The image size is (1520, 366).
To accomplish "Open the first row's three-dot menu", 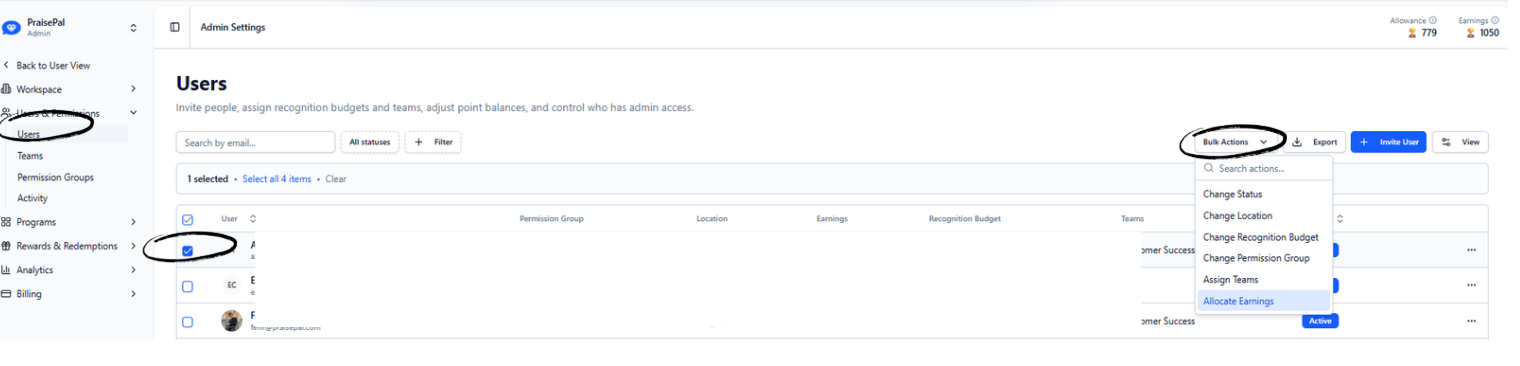I will point(1471,250).
